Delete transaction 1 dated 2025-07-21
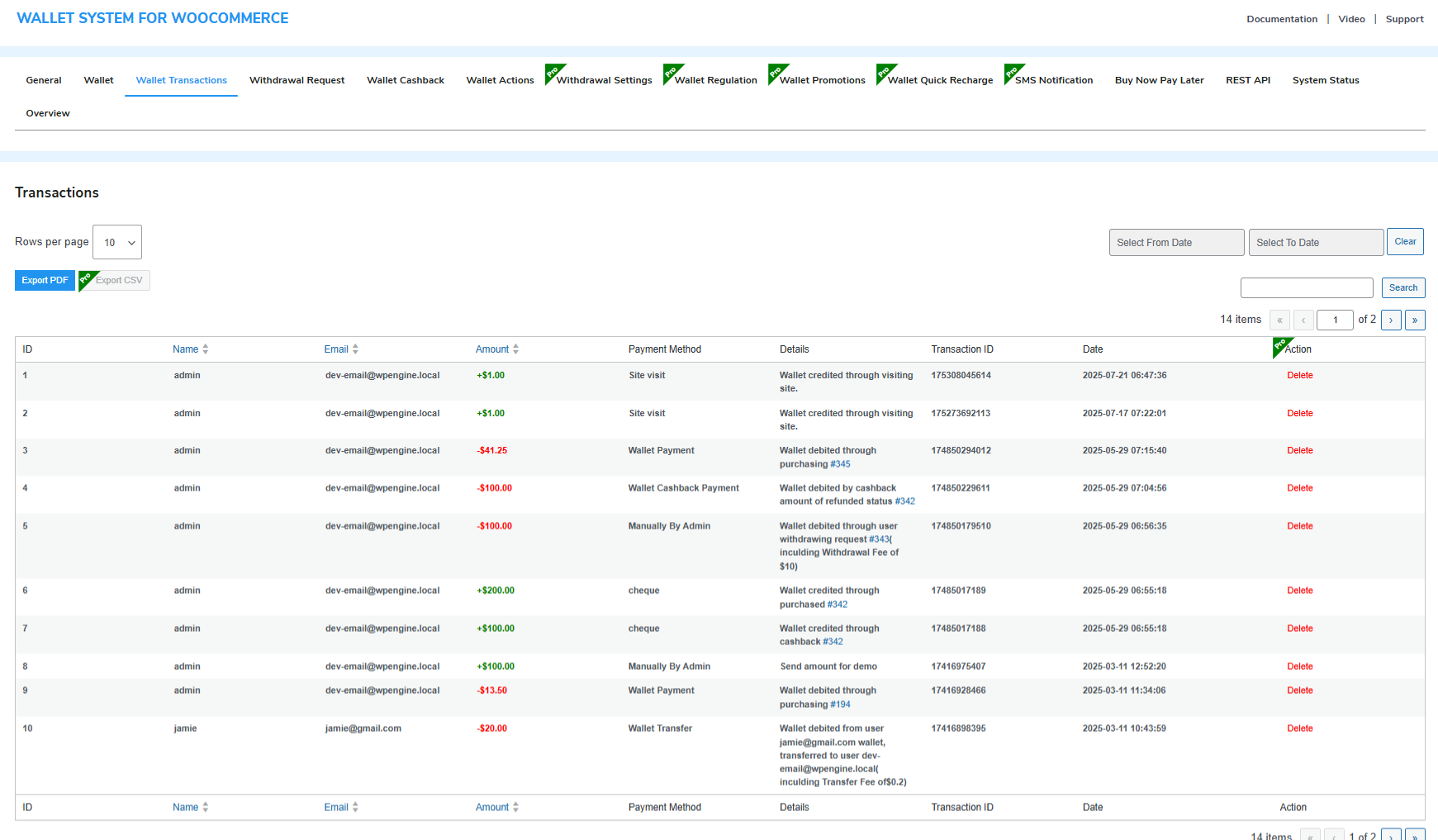1438x840 pixels. click(1299, 375)
